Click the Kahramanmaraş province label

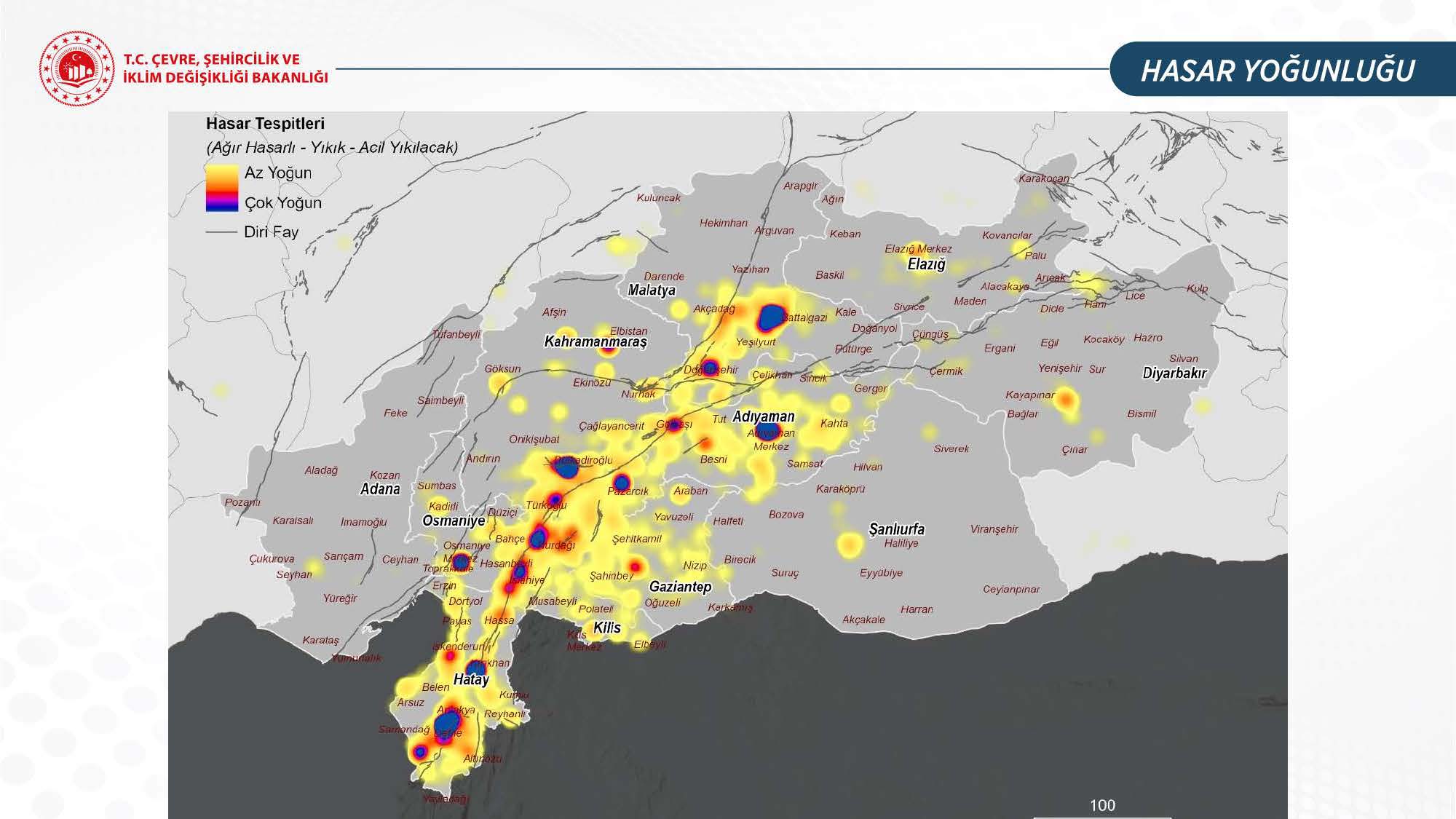click(x=596, y=341)
